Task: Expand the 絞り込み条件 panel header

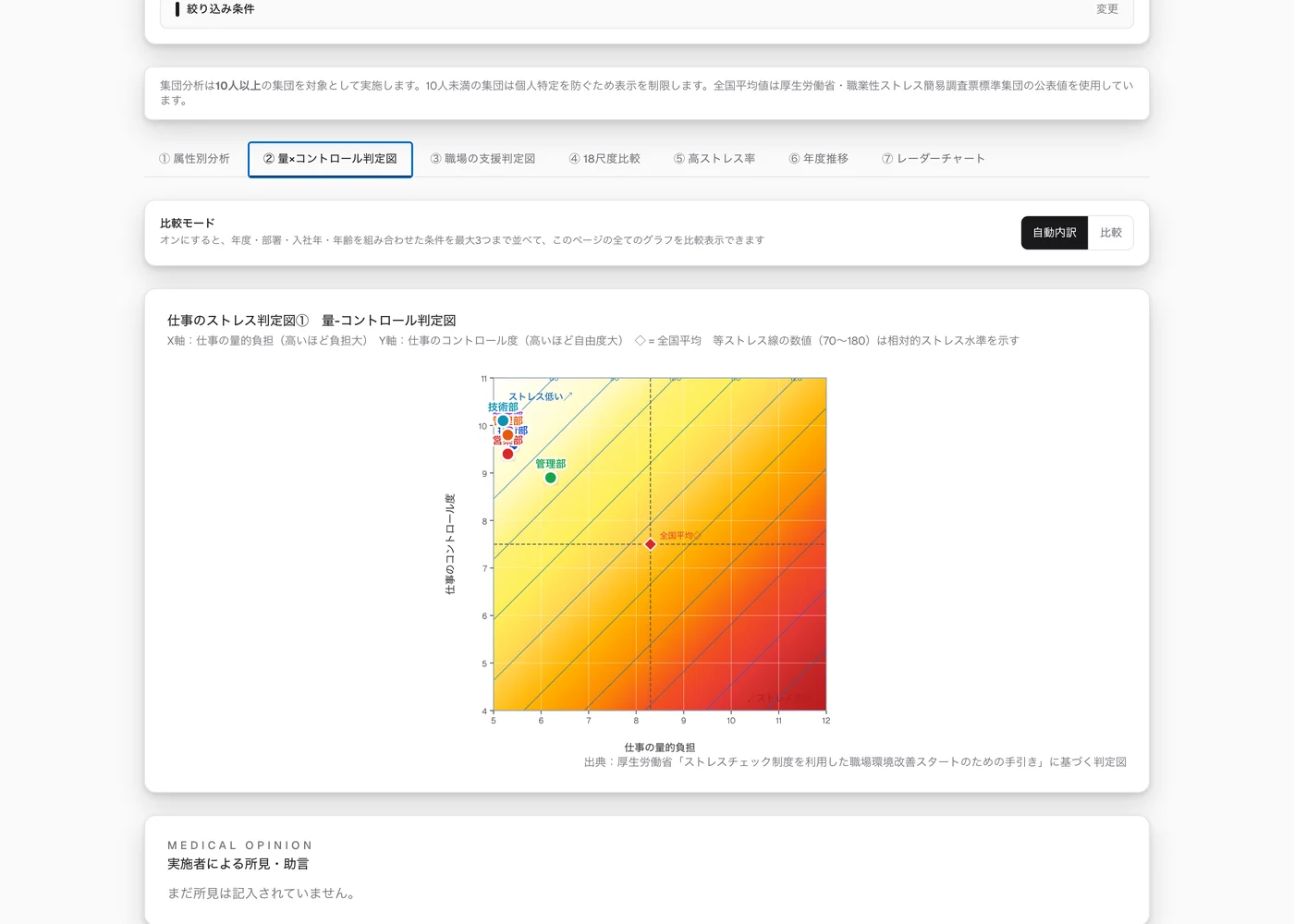Action: click(x=647, y=9)
